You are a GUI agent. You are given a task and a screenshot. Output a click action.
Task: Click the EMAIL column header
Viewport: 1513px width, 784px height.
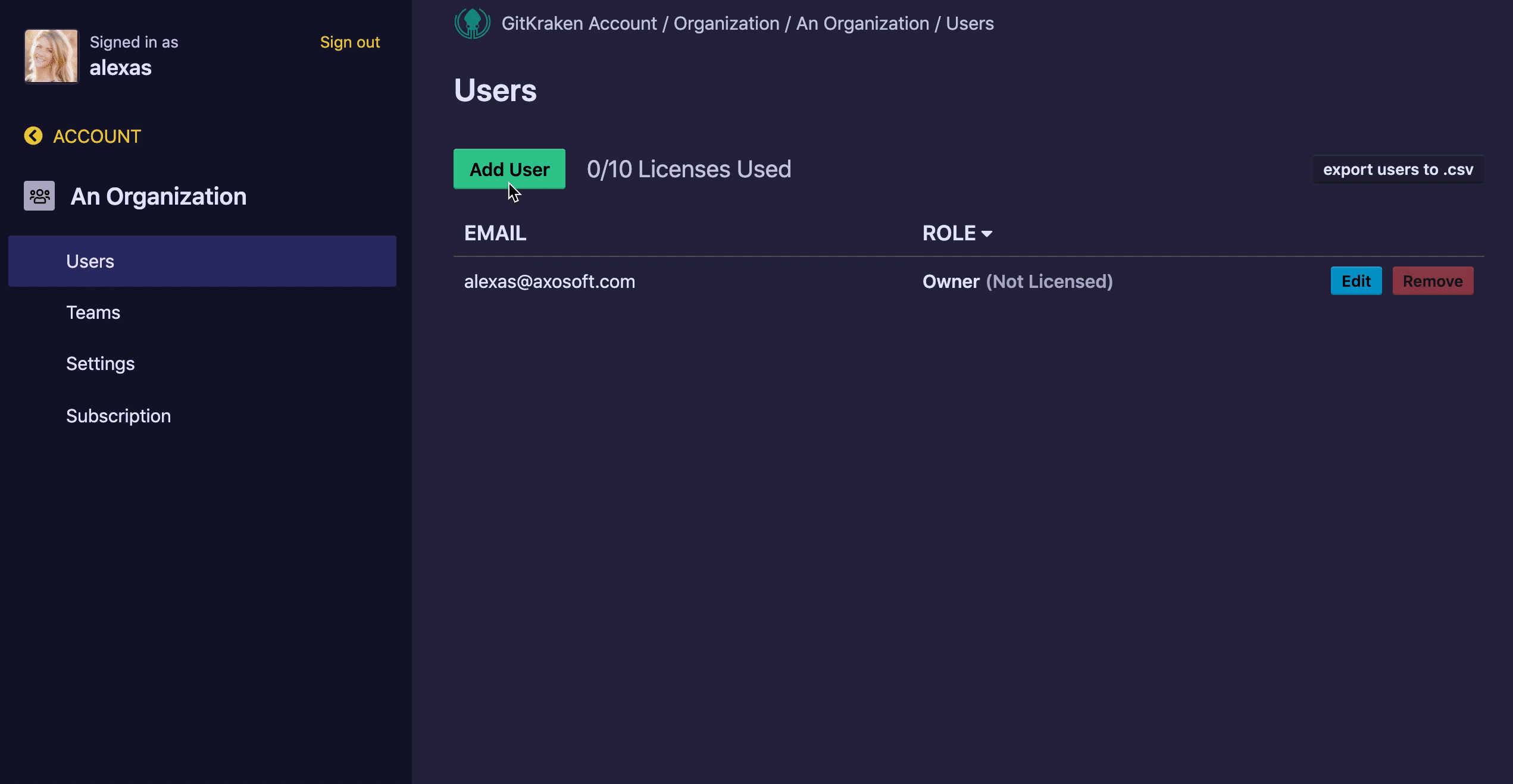(495, 233)
